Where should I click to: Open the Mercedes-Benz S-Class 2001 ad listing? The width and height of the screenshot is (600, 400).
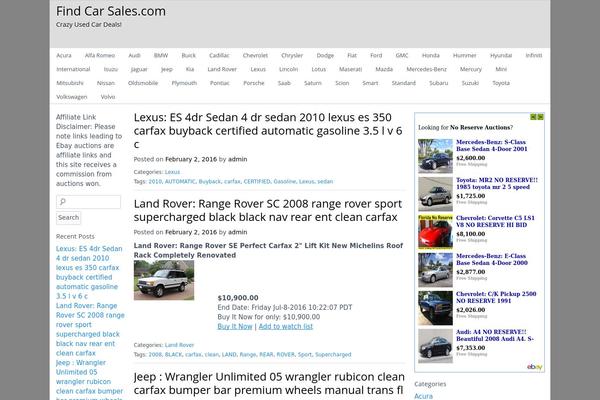(492, 145)
